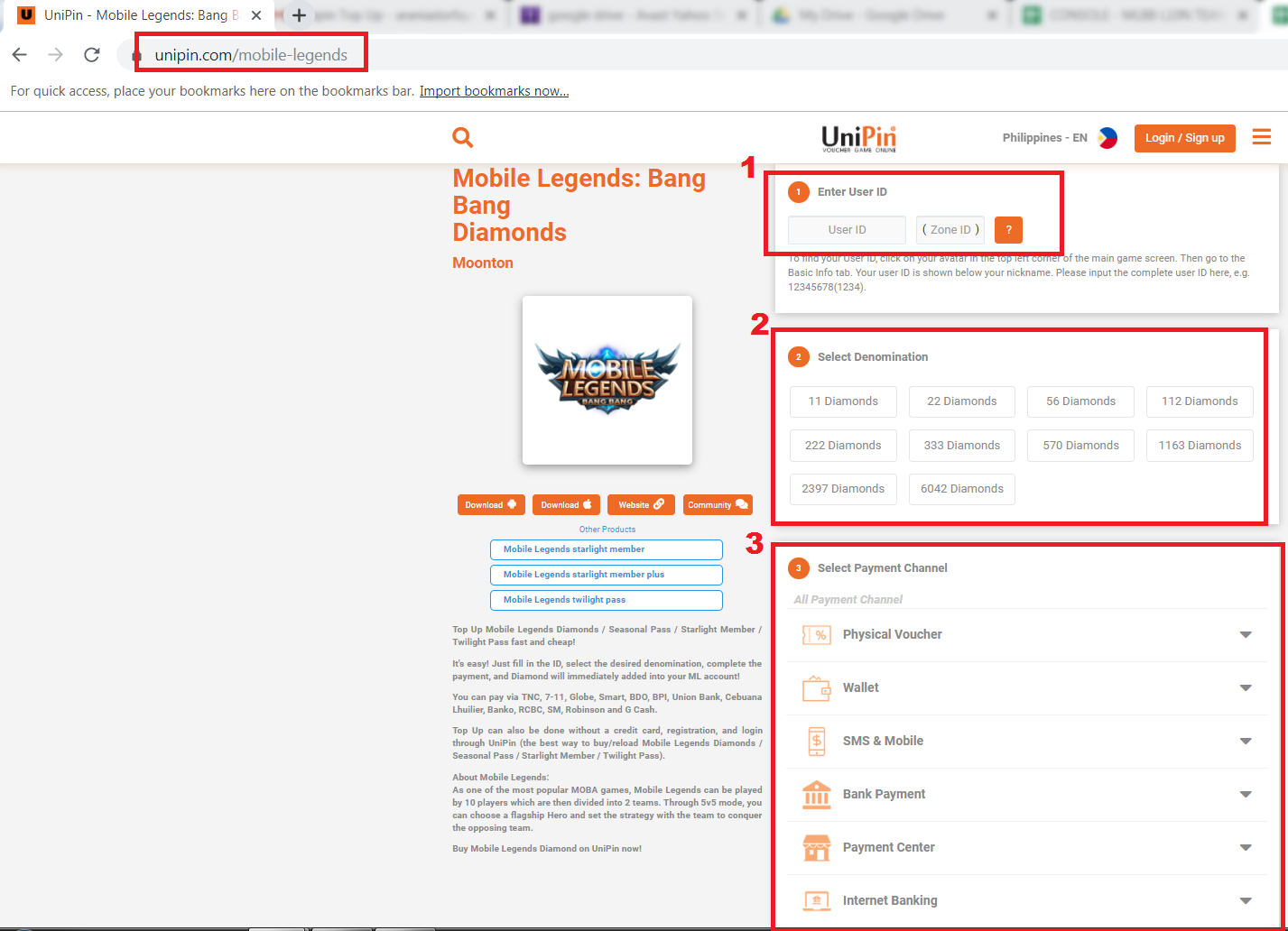Screen dimensions: 1288x931
Task: Close the UniPin browser tab
Action: pyautogui.click(x=256, y=15)
